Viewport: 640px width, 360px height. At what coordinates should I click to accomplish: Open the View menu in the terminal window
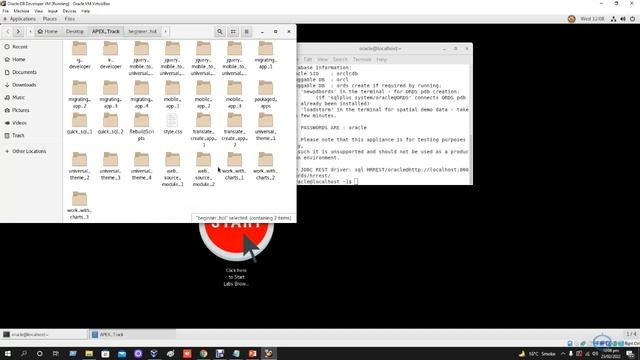coord(322,60)
